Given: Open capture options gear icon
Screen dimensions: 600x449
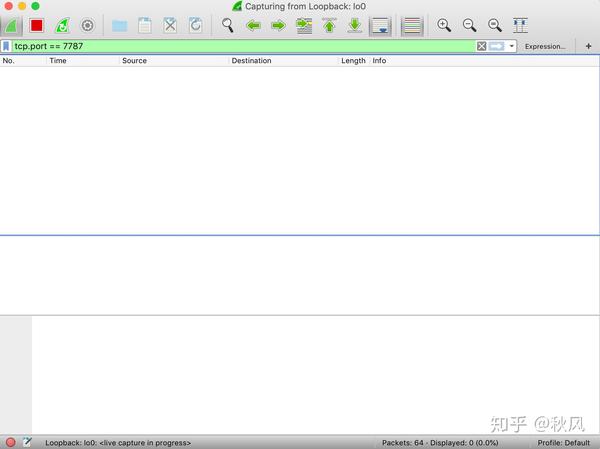Looking at the screenshot, I should coord(88,26).
